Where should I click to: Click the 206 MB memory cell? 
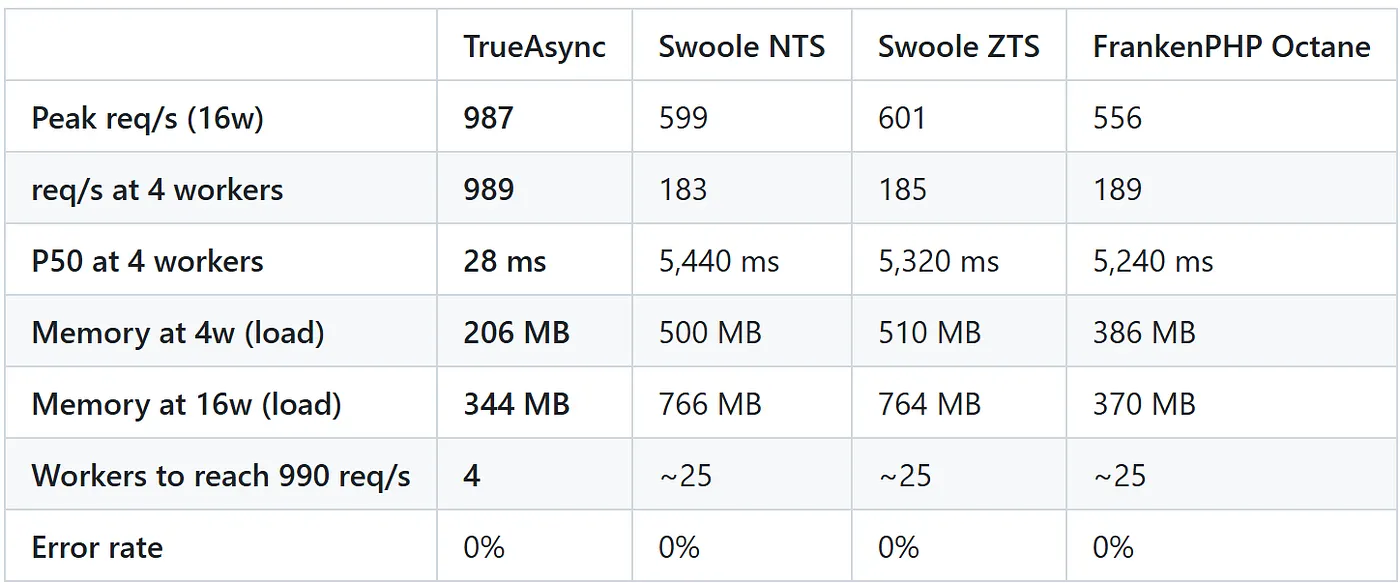pos(516,333)
